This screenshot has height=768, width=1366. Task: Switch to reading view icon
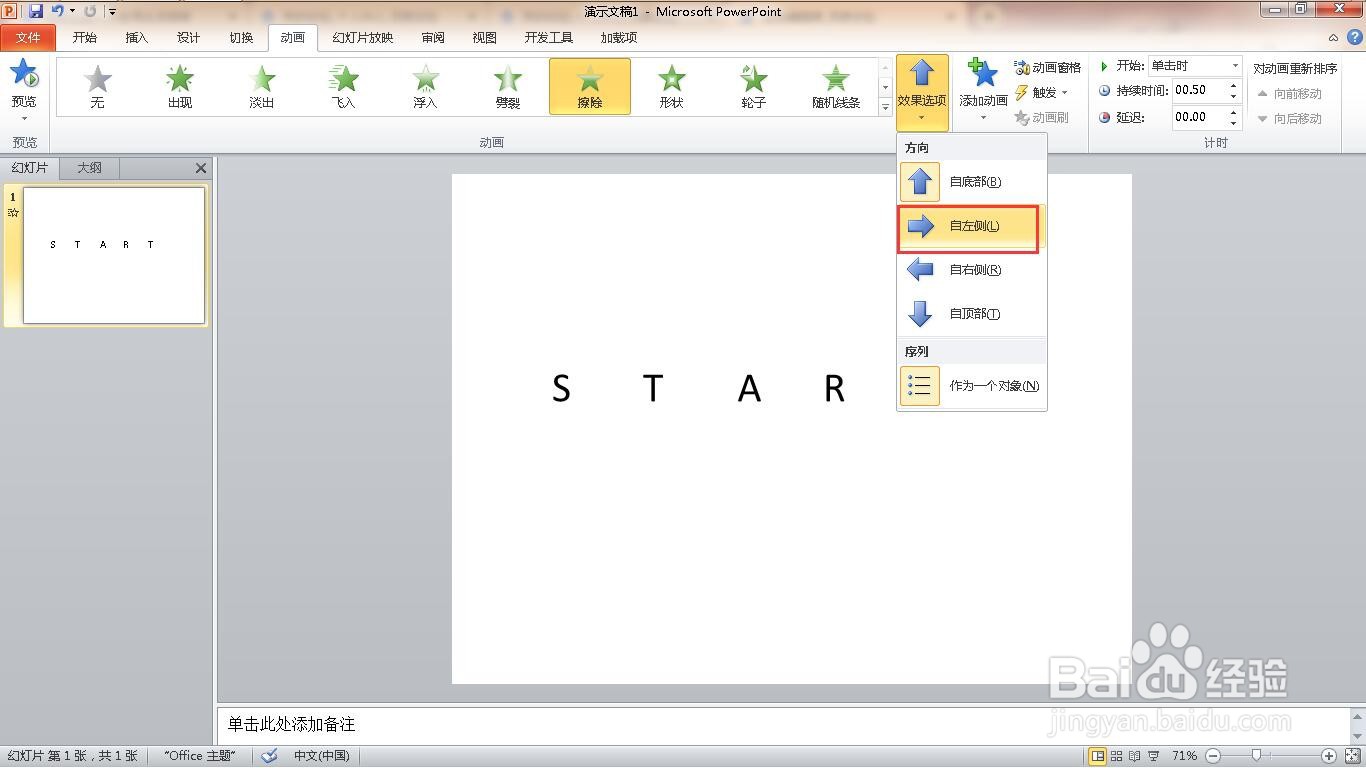point(1135,756)
